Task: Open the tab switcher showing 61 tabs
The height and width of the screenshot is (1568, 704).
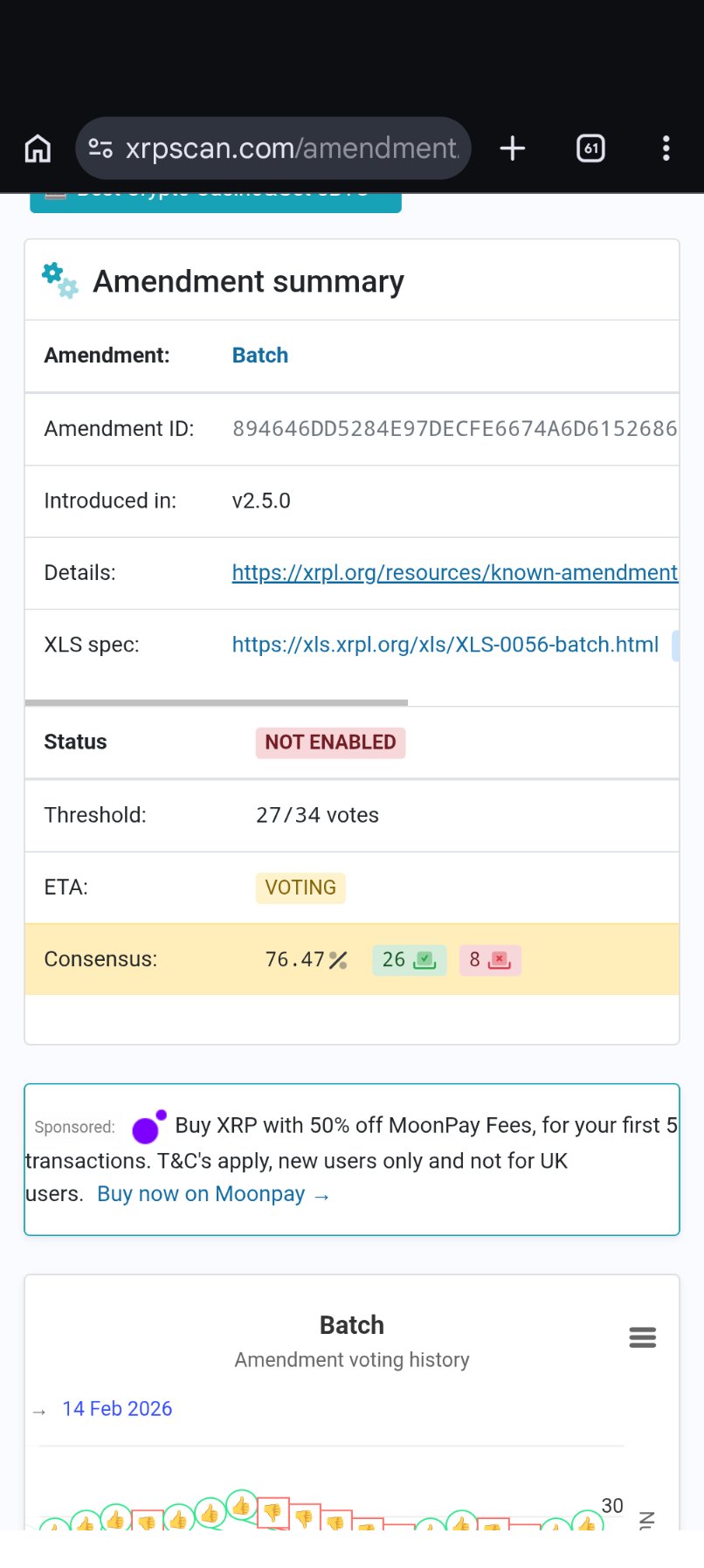Action: (591, 149)
